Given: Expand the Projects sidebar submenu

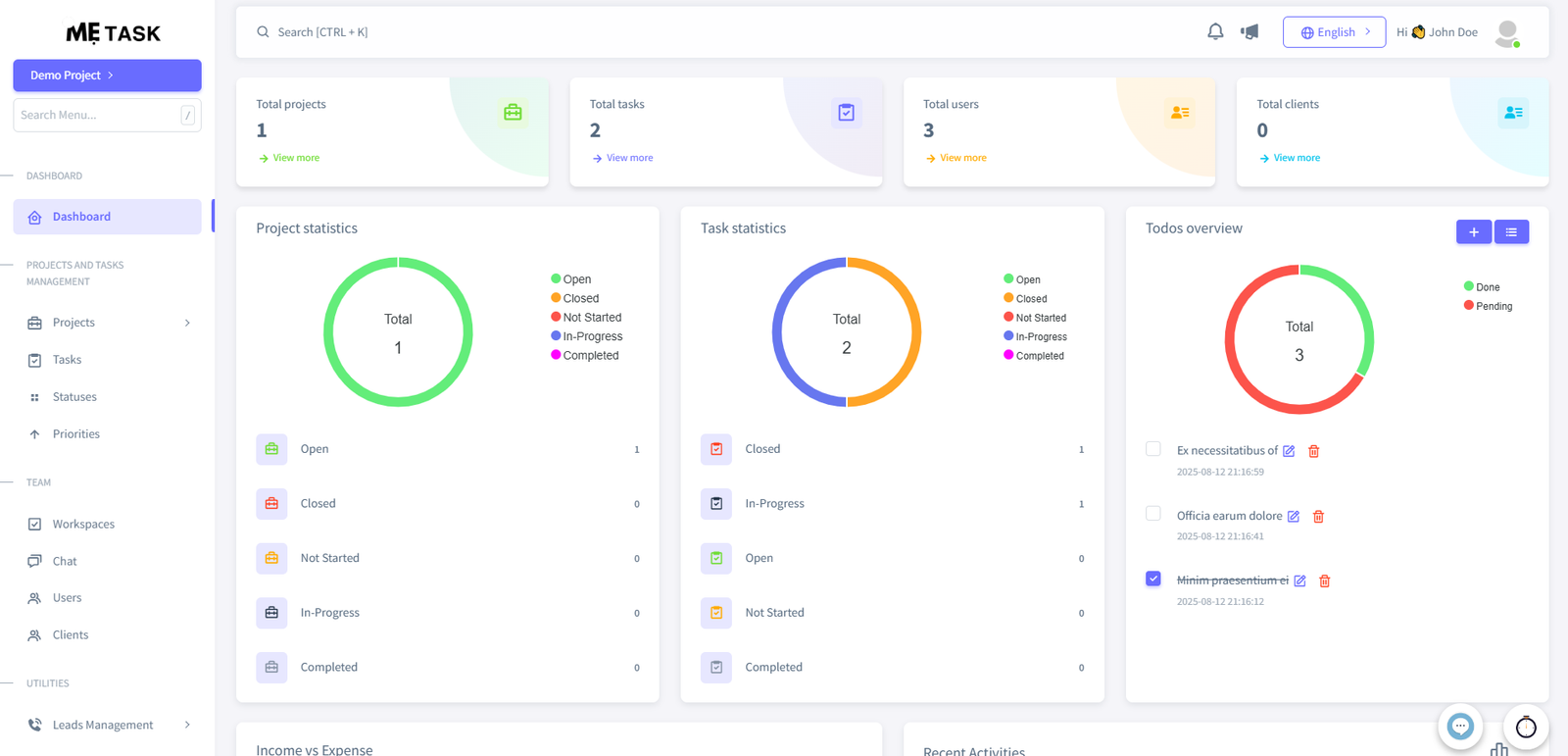Looking at the screenshot, I should click(187, 323).
